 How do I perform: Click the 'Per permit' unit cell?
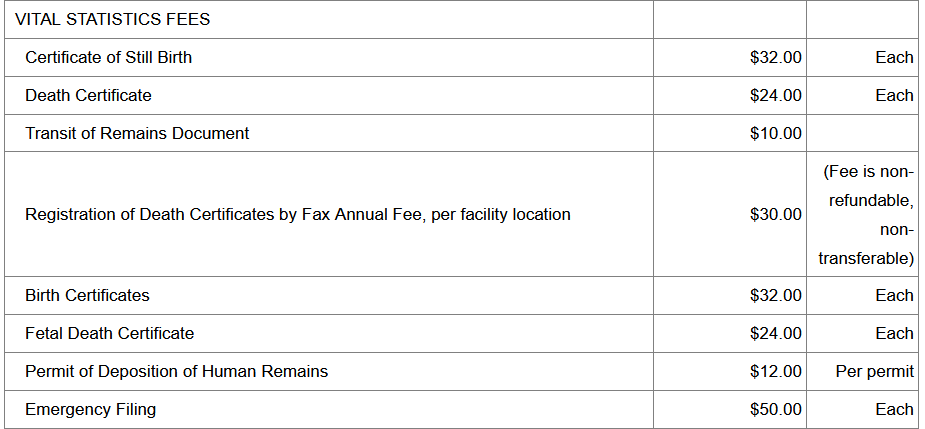[874, 371]
